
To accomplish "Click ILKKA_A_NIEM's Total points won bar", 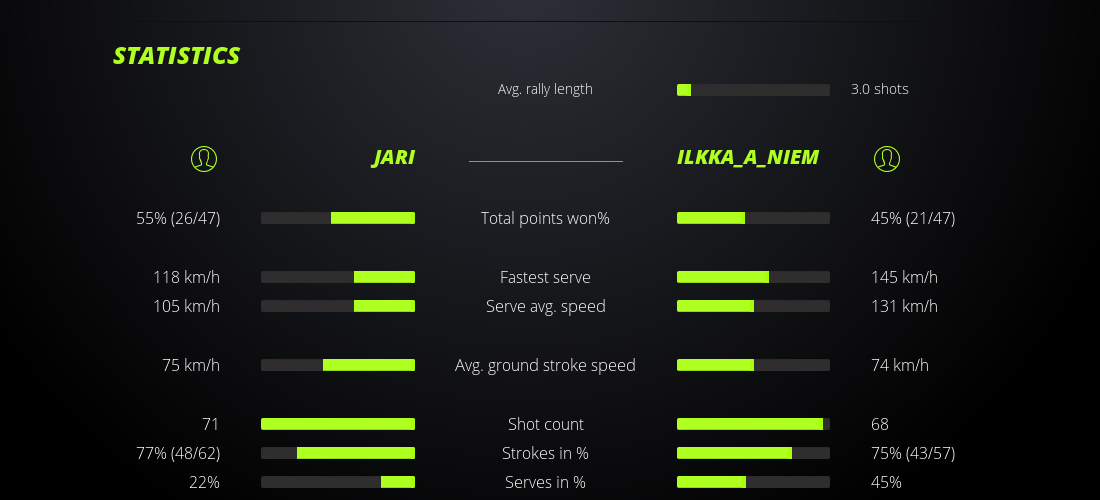I will click(753, 218).
